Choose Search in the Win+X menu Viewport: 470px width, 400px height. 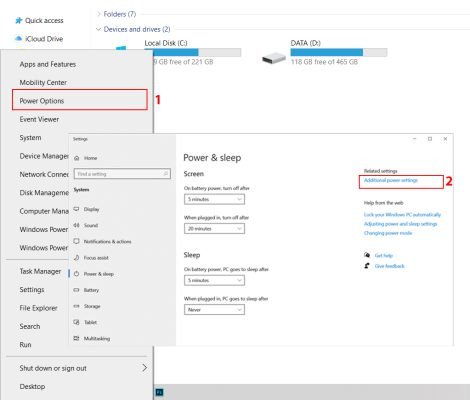click(30, 326)
